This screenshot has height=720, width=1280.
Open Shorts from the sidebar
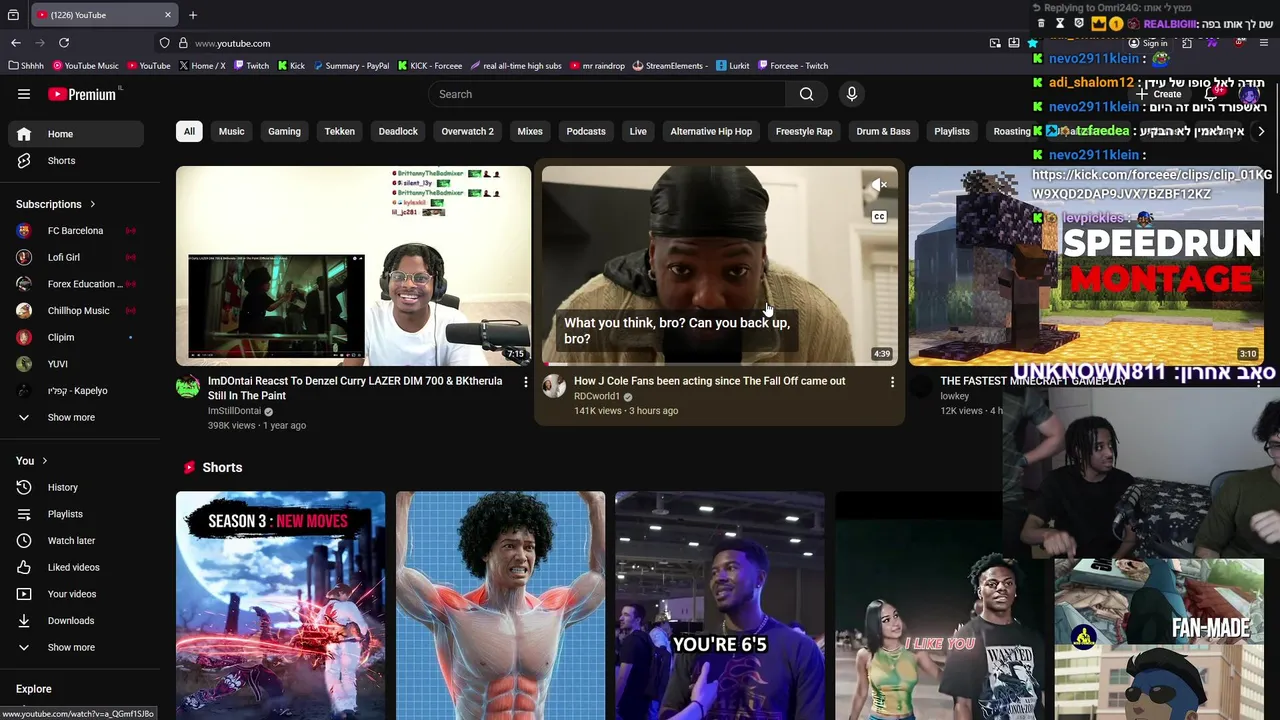[x=76, y=161]
